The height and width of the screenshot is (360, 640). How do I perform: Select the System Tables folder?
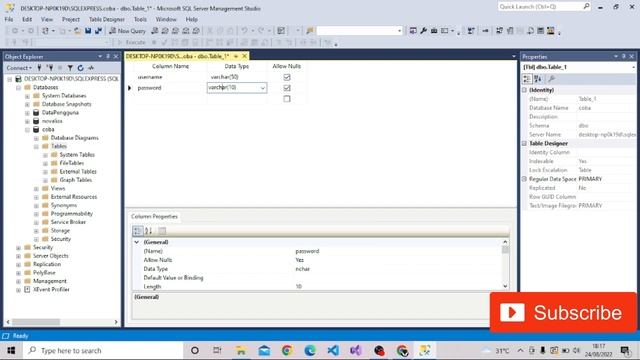(77, 155)
